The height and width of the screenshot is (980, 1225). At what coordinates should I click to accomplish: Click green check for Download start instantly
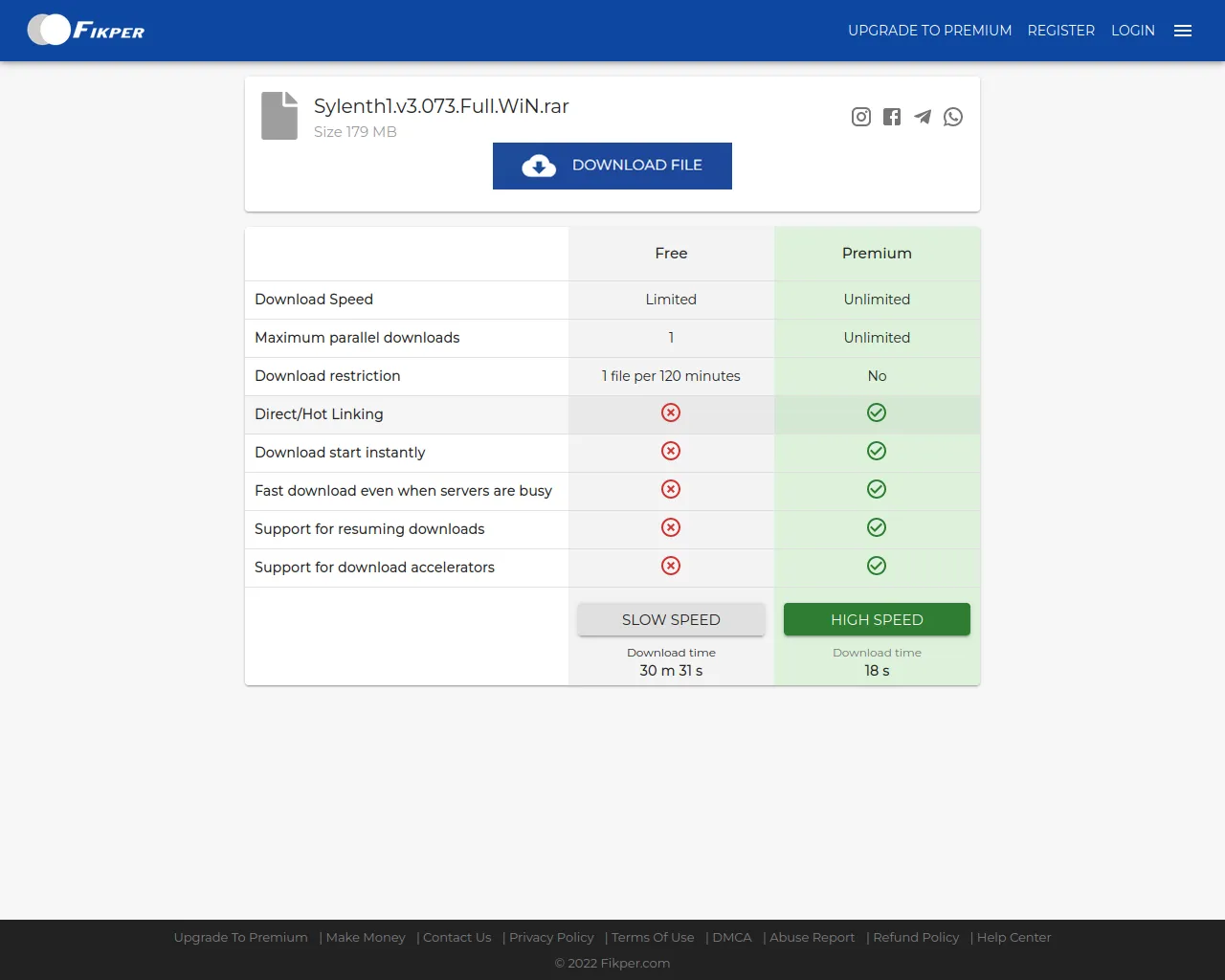(x=877, y=451)
